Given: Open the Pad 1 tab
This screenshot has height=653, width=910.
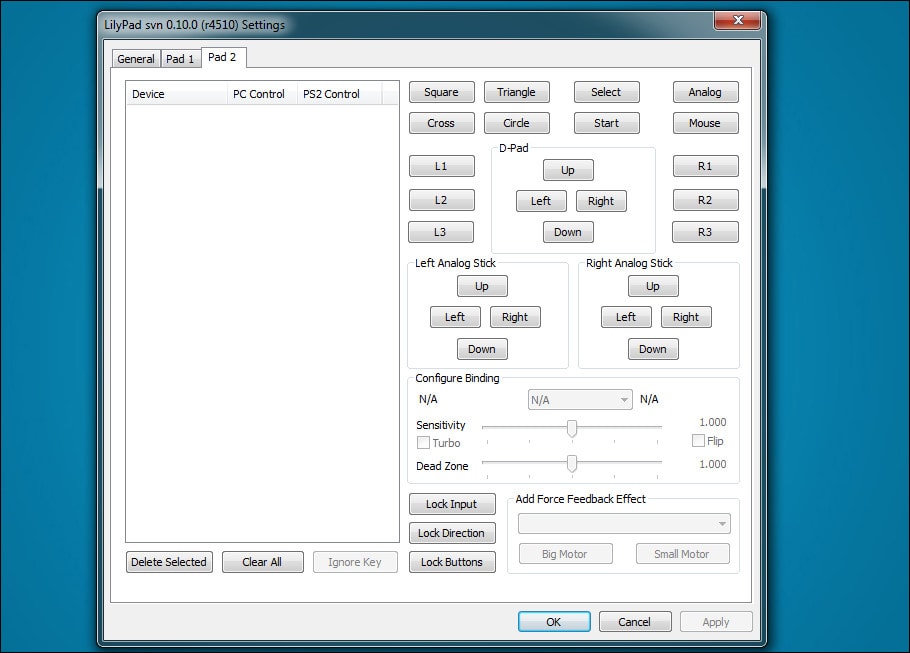Looking at the screenshot, I should tap(180, 59).
